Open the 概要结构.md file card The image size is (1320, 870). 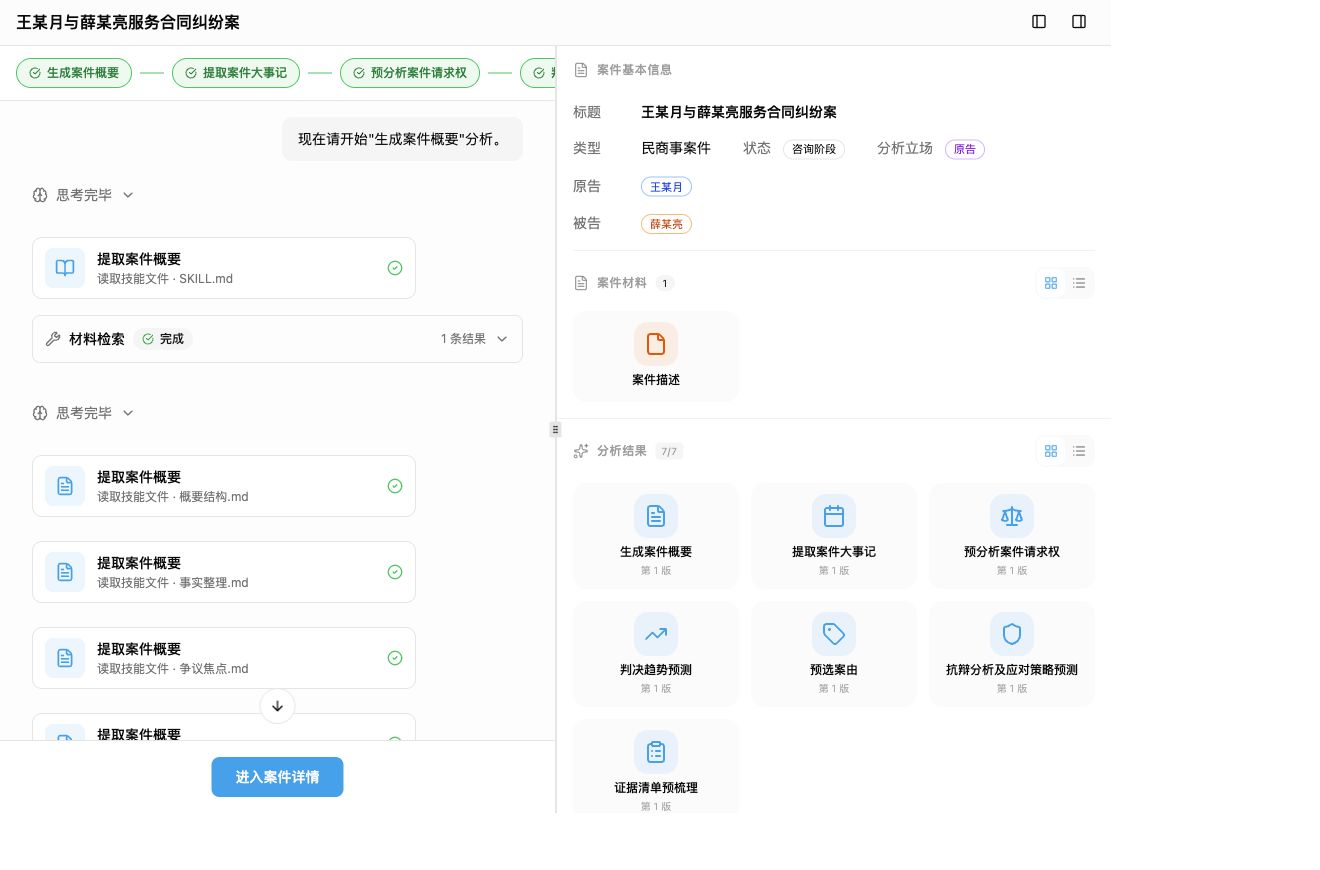[224, 486]
